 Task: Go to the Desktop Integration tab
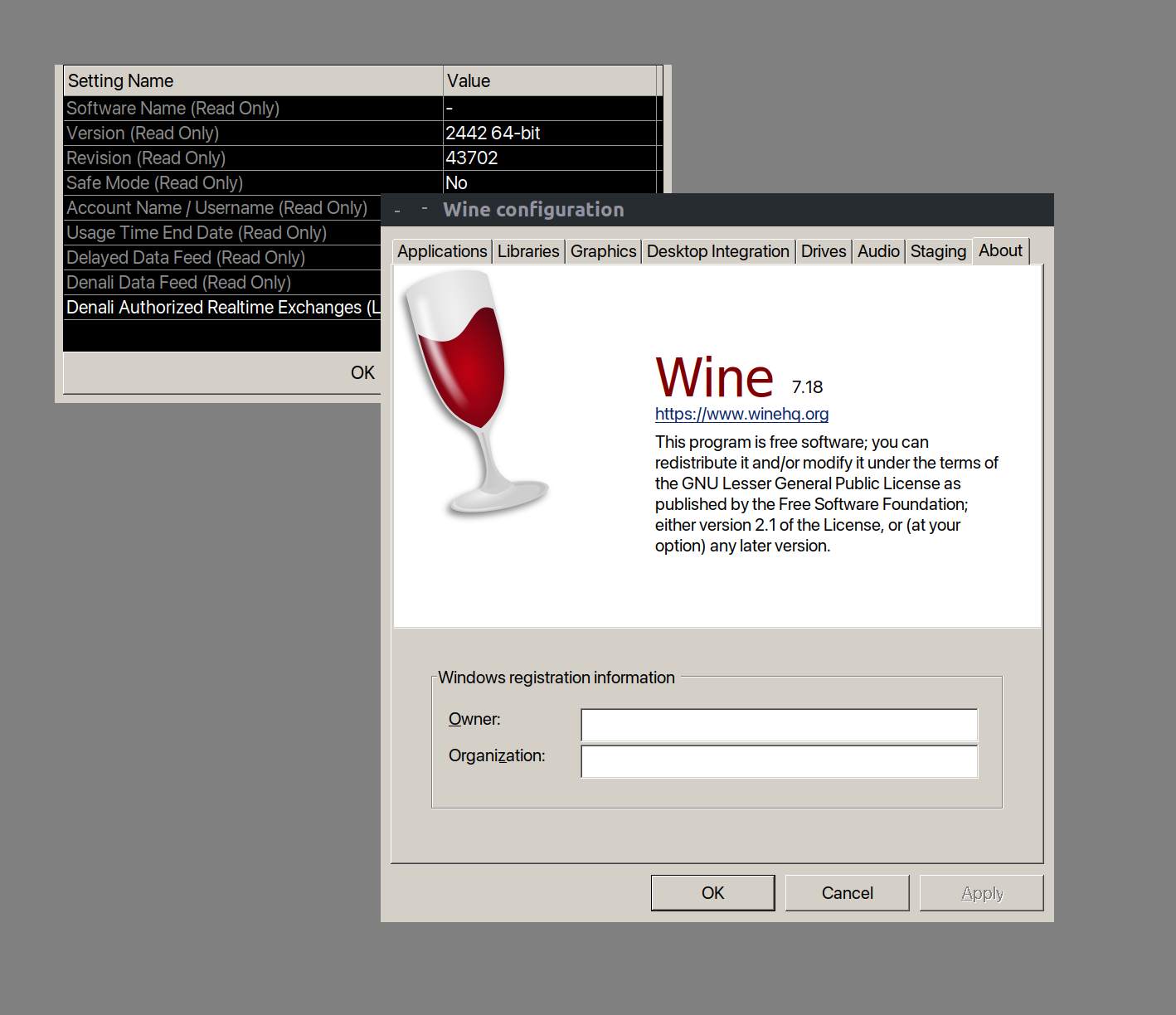point(718,251)
